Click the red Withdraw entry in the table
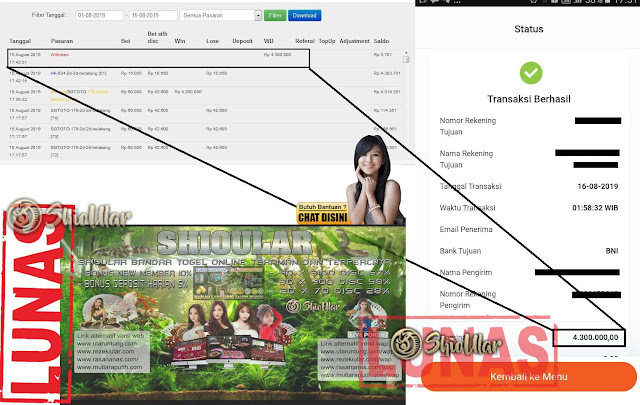This screenshot has width=640, height=405. [60, 54]
